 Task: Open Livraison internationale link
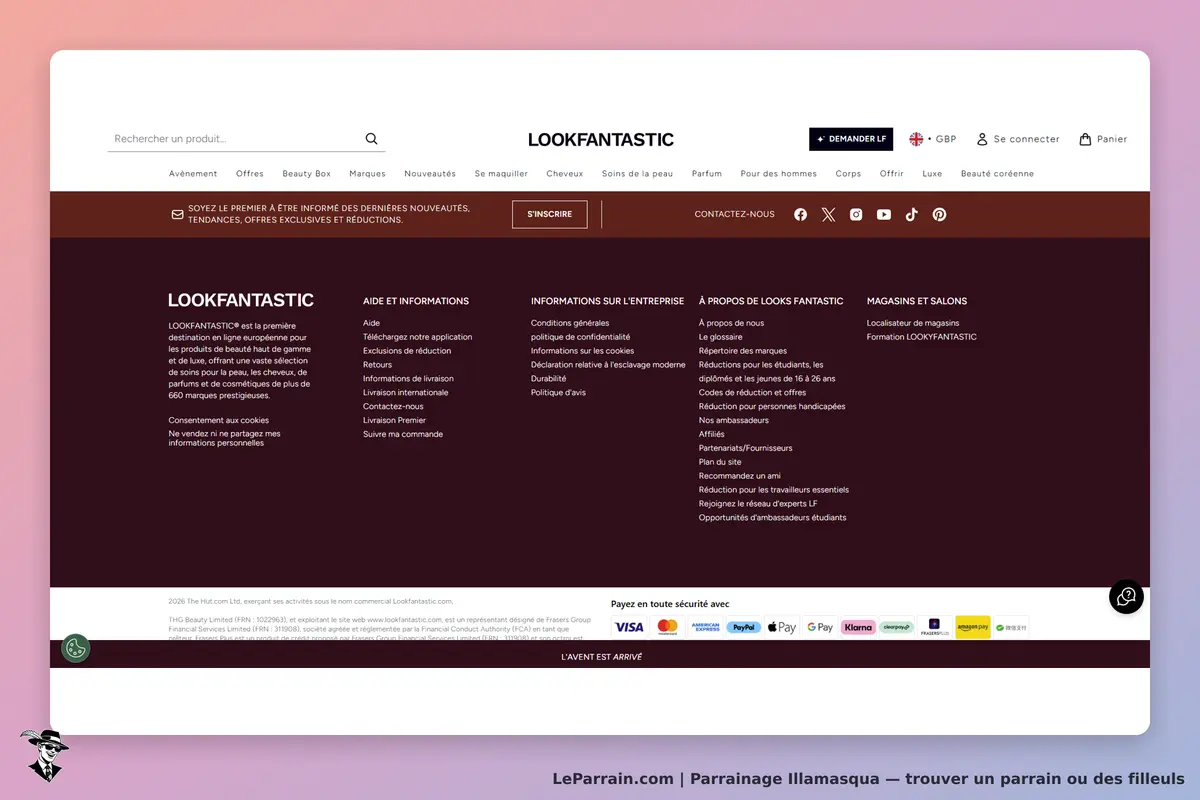[x=406, y=393]
